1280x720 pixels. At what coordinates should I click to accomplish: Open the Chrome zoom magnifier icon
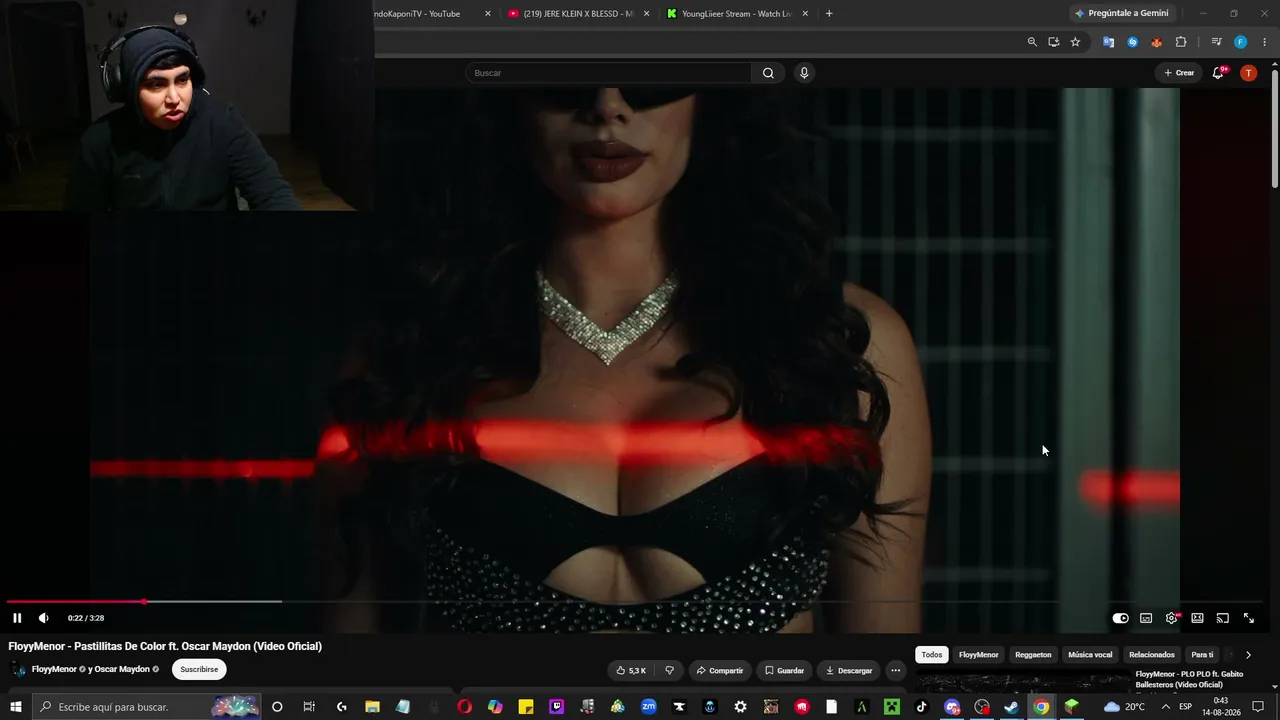click(1032, 42)
